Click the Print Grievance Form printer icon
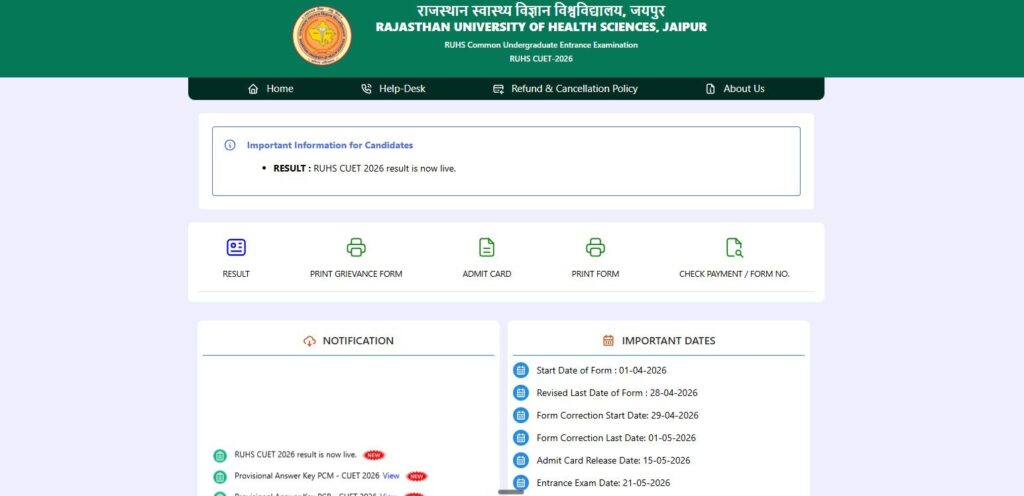Image resolution: width=1024 pixels, height=496 pixels. click(x=356, y=247)
